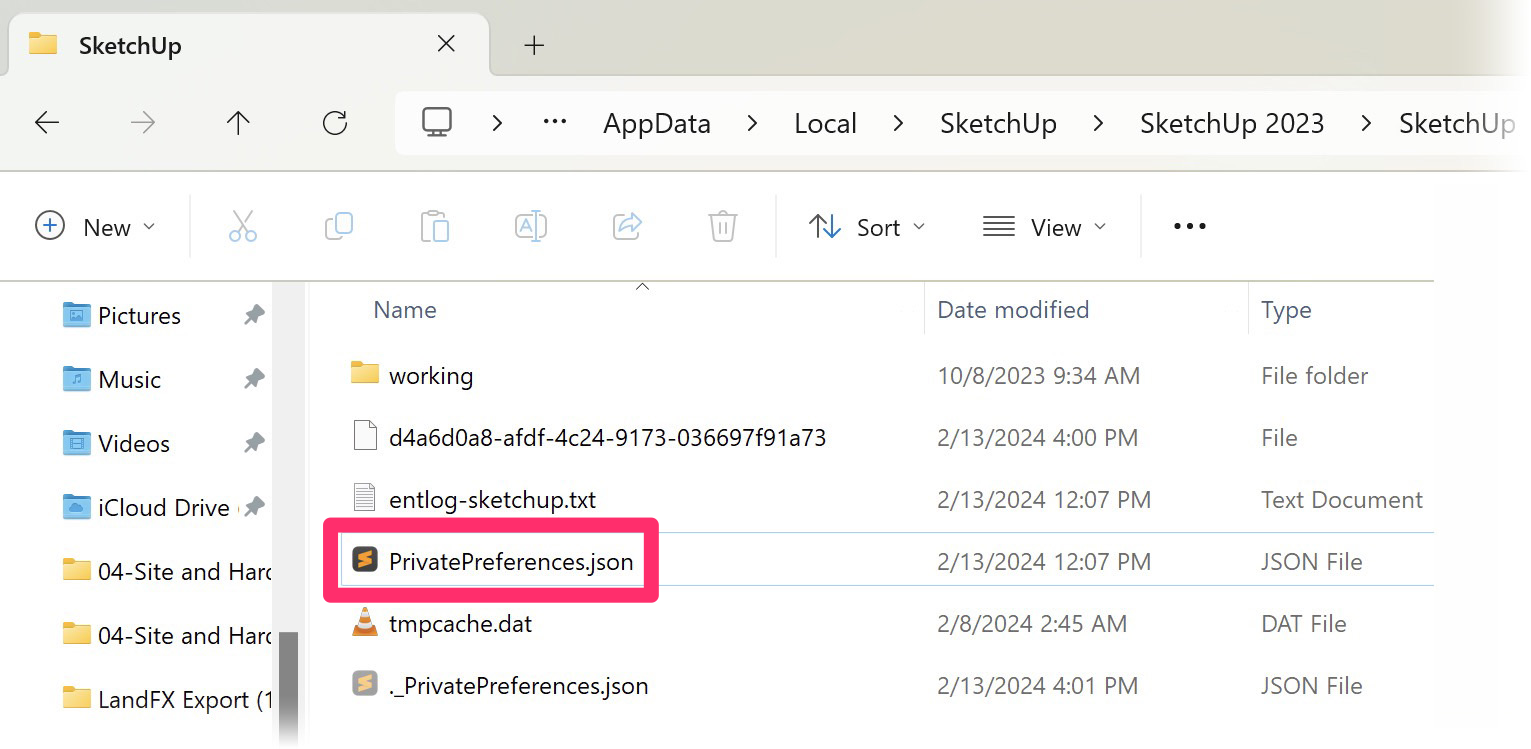The width and height of the screenshot is (1531, 749).
Task: Select the working folder
Action: click(431, 376)
